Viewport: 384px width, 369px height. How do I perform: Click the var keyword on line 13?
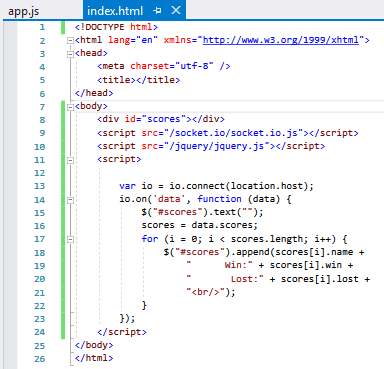127,186
